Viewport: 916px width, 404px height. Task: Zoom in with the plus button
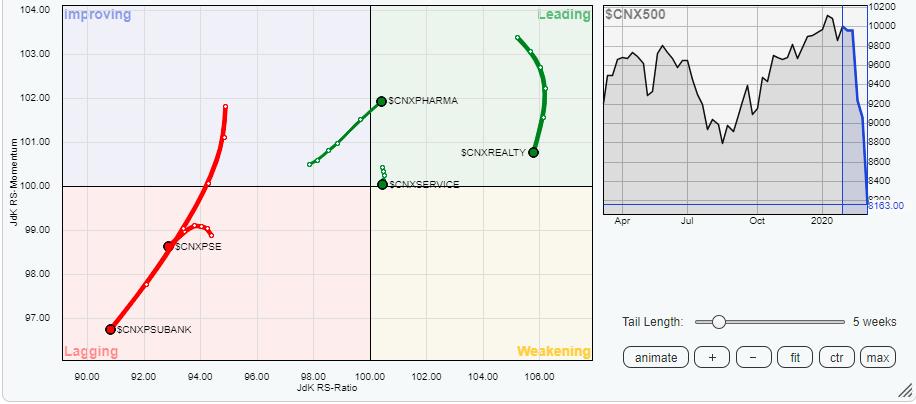tap(711, 357)
